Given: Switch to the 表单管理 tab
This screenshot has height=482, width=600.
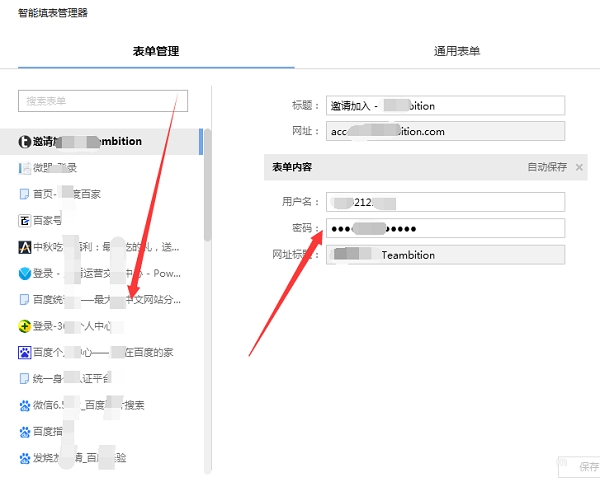Looking at the screenshot, I should (156, 51).
